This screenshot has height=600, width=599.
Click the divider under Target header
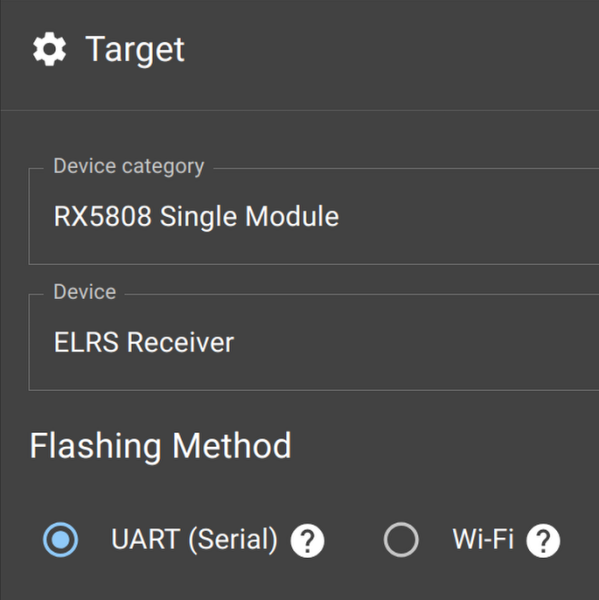coord(299,111)
